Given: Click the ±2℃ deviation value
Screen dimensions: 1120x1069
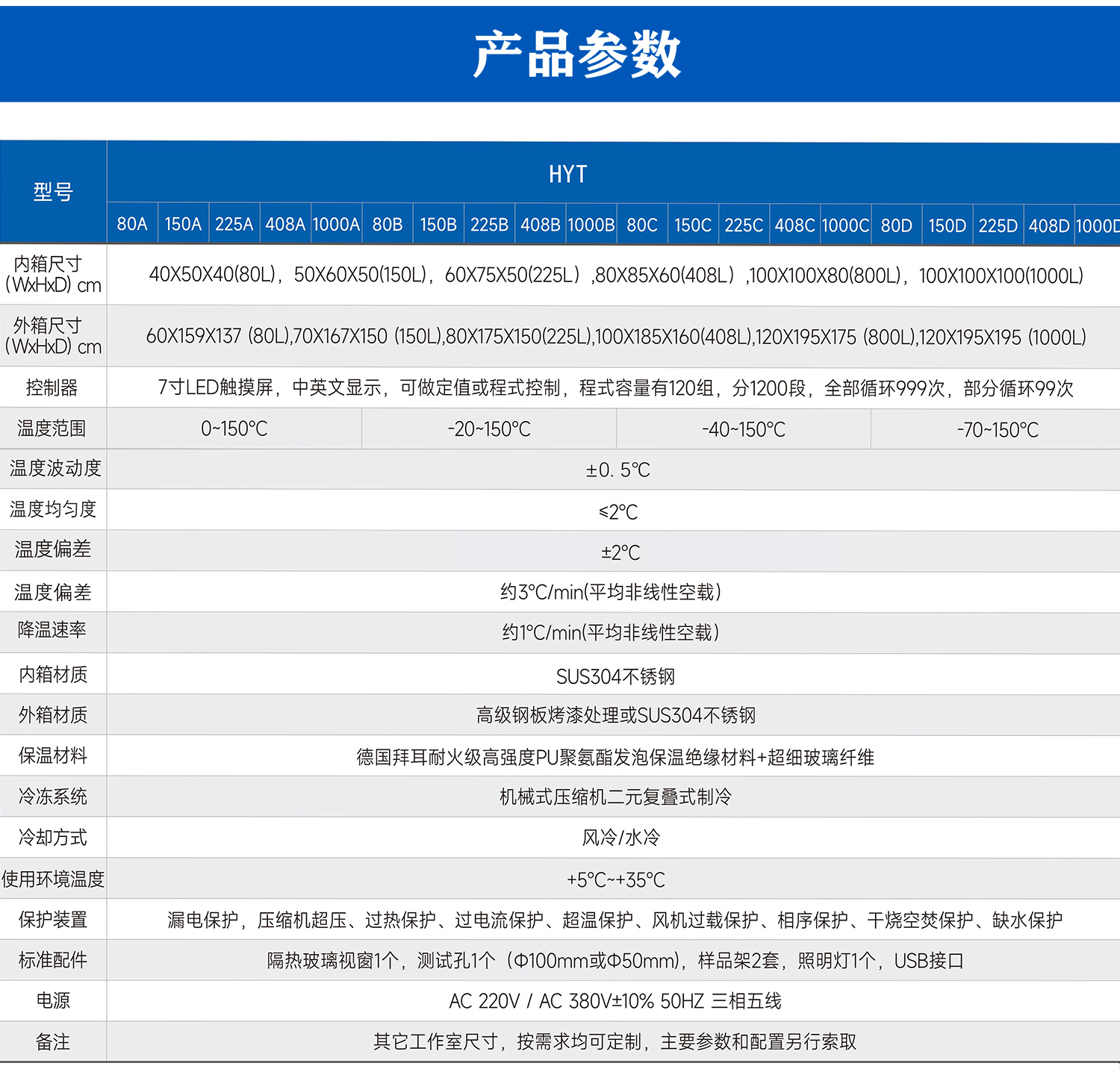Looking at the screenshot, I should click(620, 552).
